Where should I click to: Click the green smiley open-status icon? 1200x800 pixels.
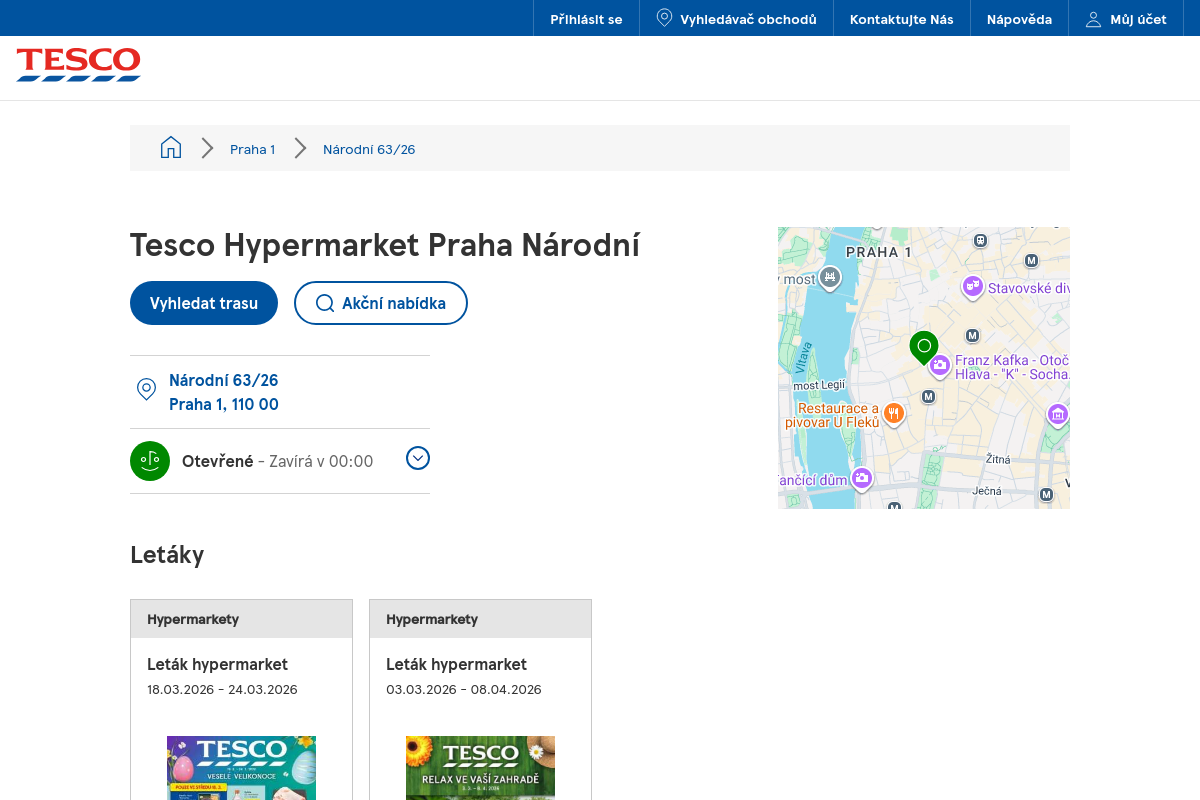[150, 461]
